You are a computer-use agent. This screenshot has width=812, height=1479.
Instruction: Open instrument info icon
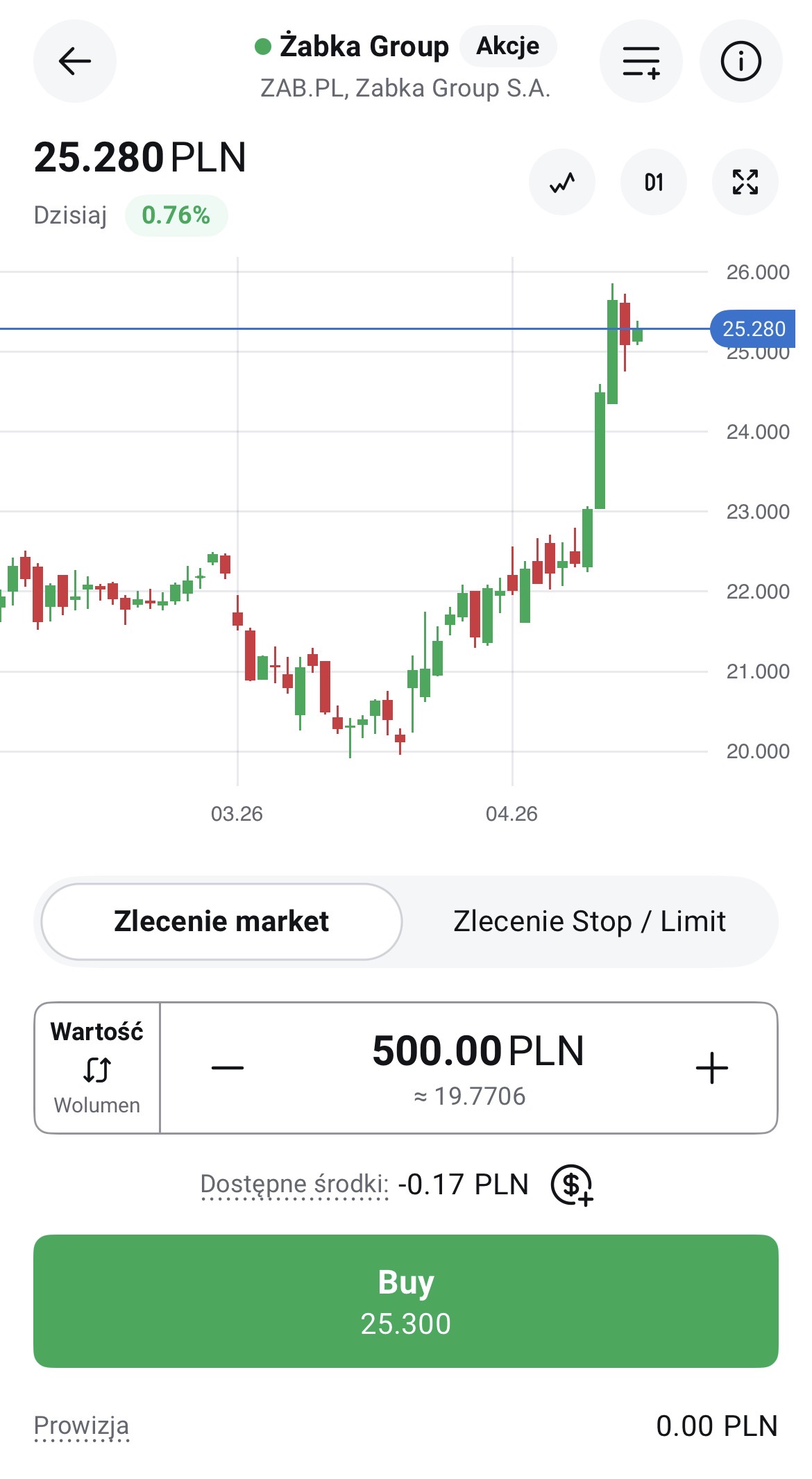tap(741, 61)
